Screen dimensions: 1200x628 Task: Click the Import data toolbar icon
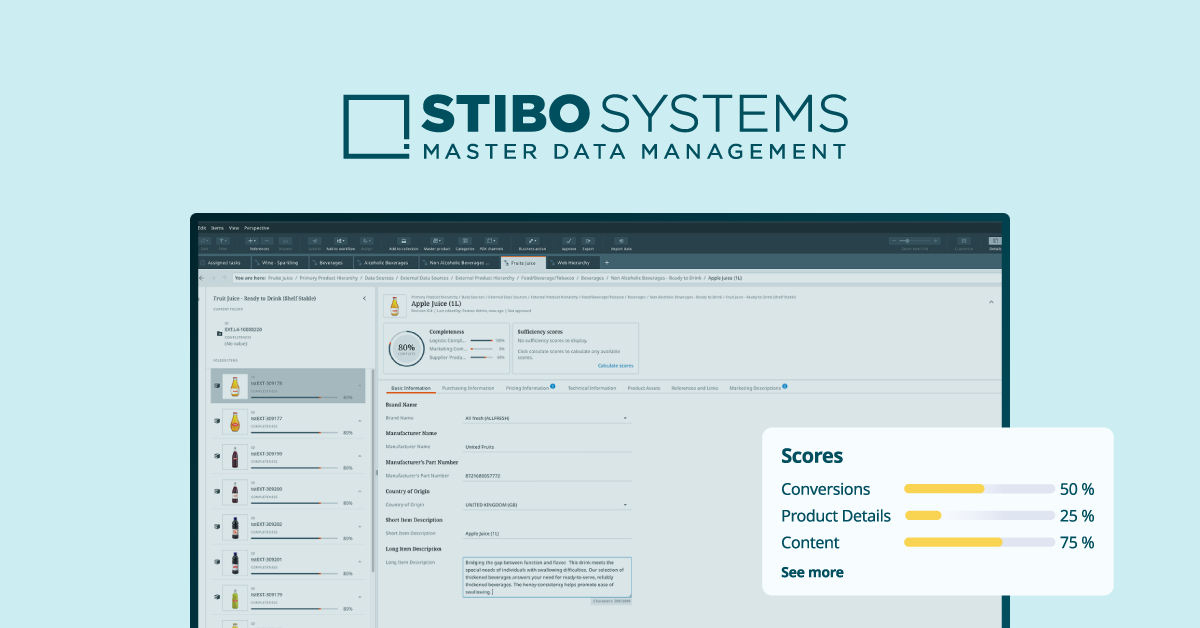621,241
